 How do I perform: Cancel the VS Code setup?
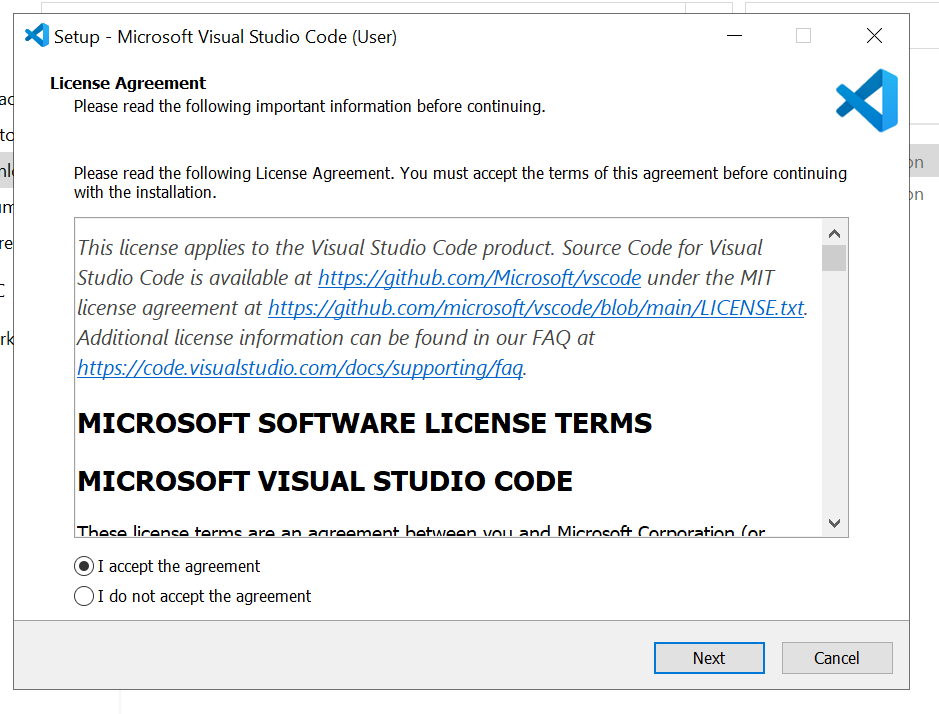click(837, 658)
